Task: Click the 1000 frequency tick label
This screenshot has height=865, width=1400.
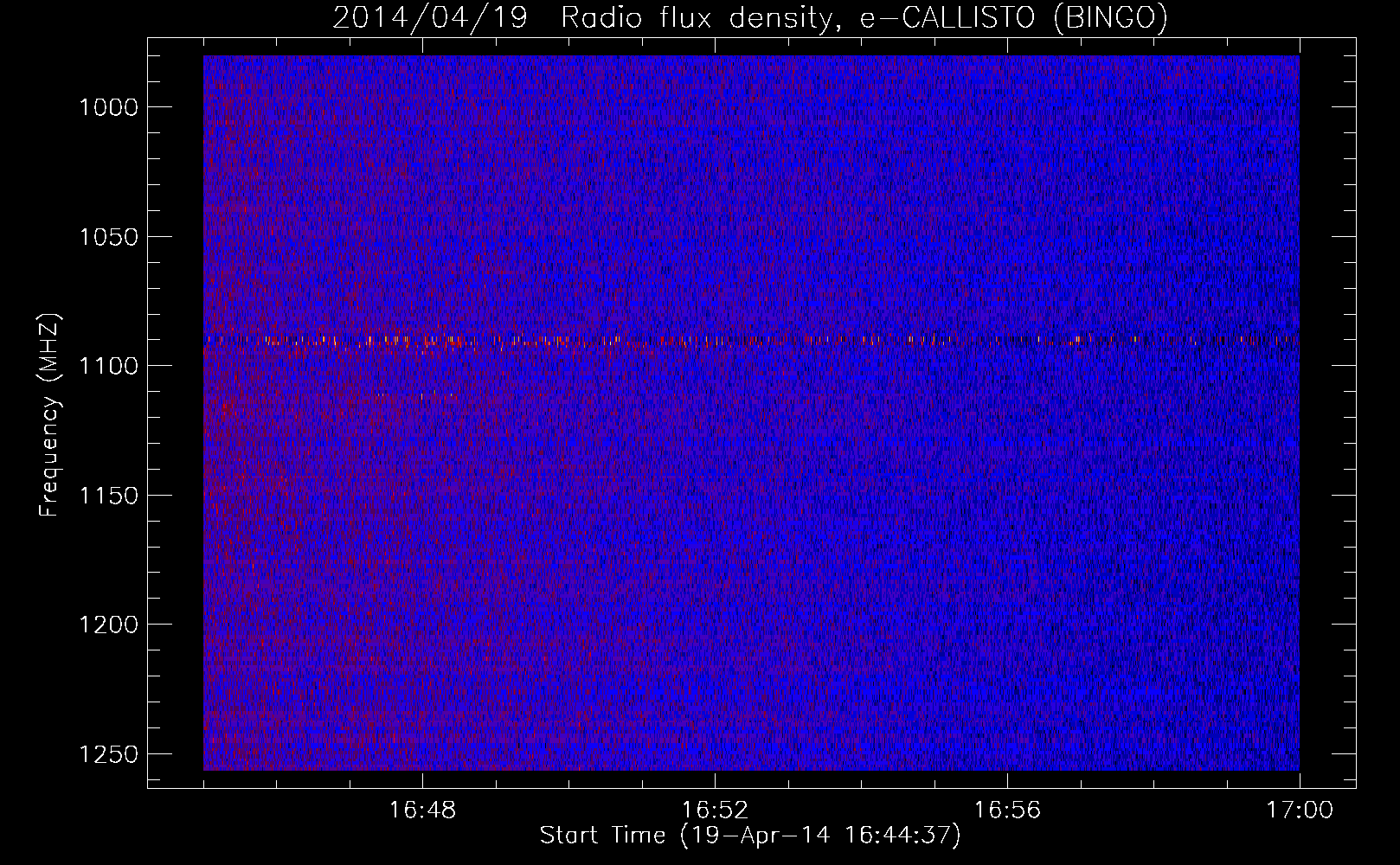Action: pyautogui.click(x=108, y=107)
